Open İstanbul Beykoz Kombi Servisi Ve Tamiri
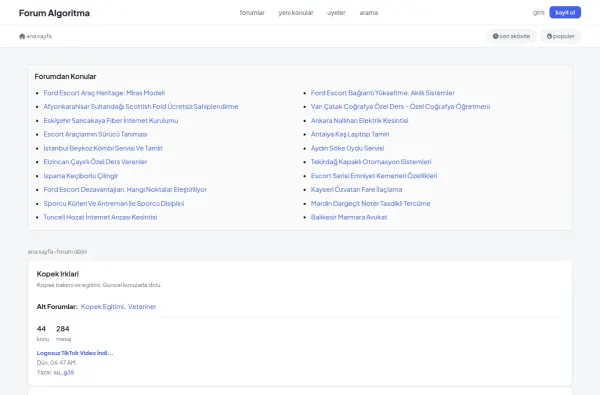Viewport: 600px width, 395px height. point(103,148)
